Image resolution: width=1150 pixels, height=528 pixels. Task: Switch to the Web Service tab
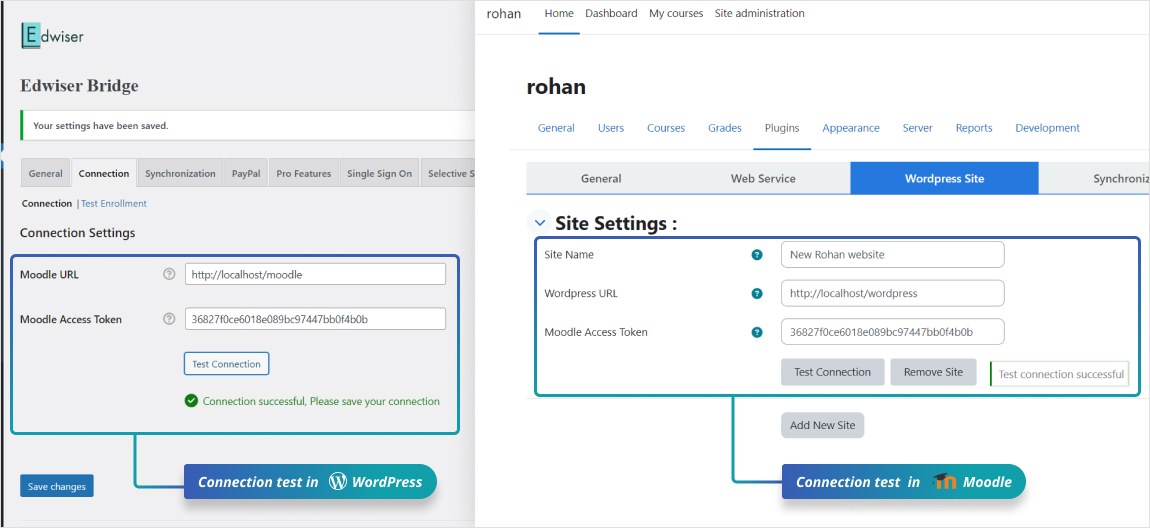pos(763,178)
